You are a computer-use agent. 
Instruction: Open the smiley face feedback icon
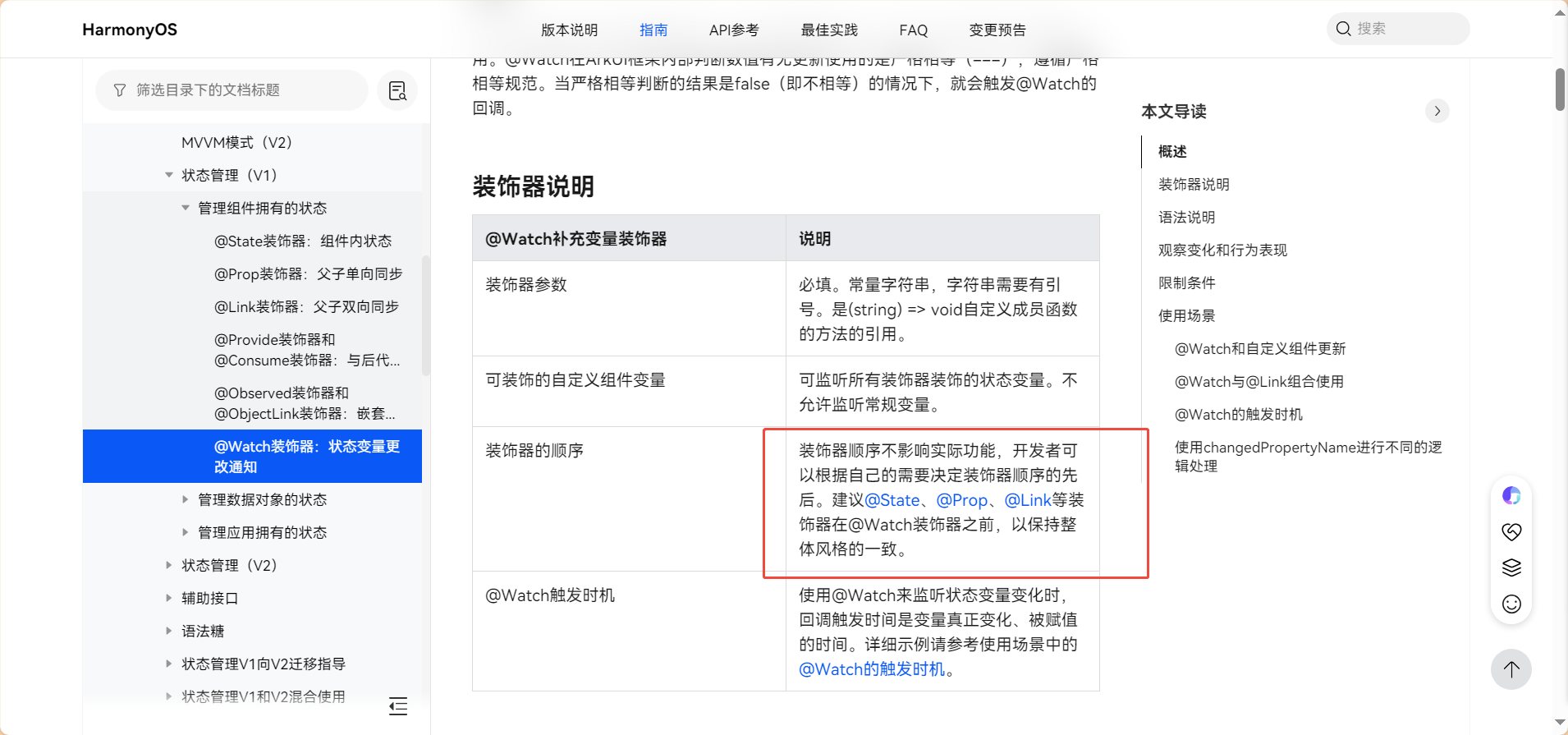point(1511,604)
